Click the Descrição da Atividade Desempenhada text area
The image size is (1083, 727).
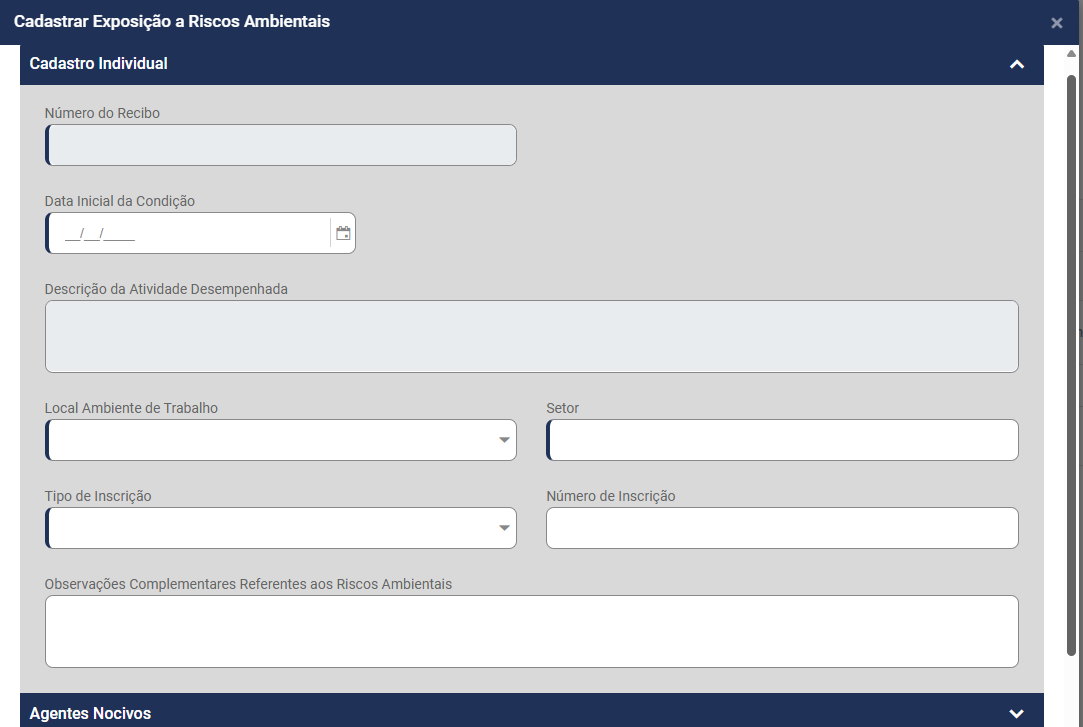point(531,336)
